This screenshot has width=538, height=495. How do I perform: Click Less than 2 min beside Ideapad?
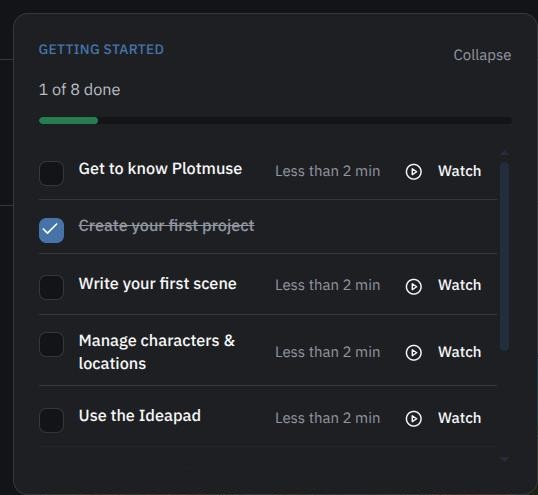click(x=328, y=418)
